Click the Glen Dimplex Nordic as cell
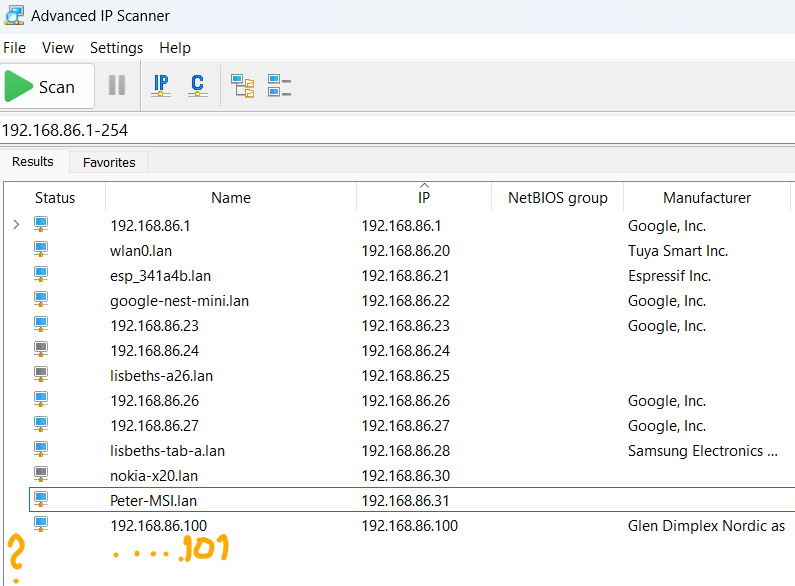The height and width of the screenshot is (586, 795). pyautogui.click(x=706, y=526)
